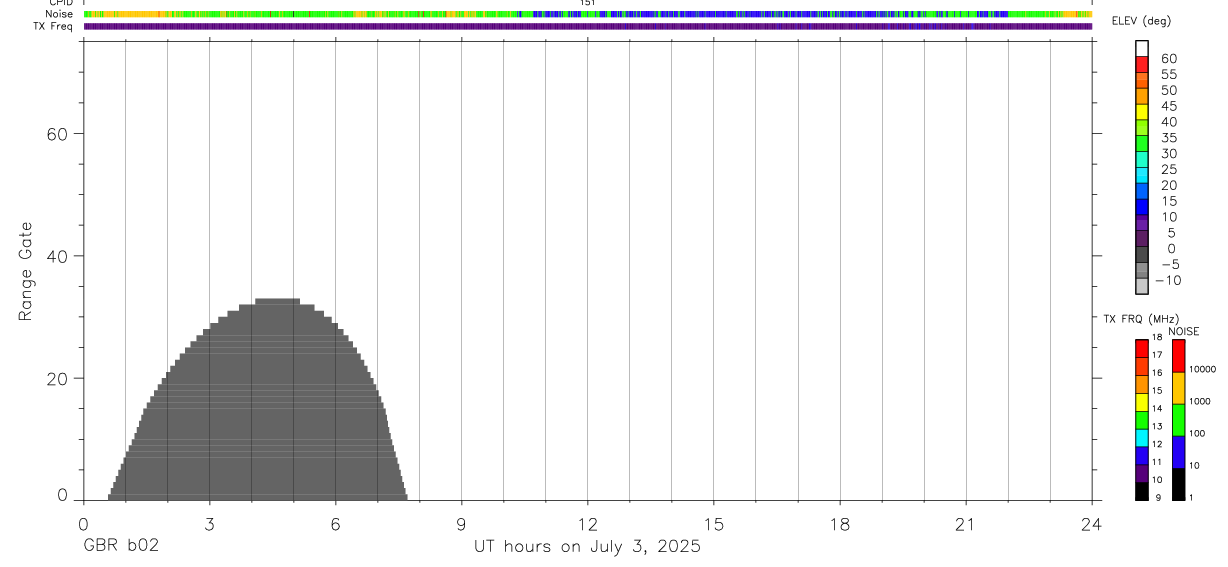The image size is (1228, 567).
Task: Click the x-axis tick label '6'
Action: coord(335,524)
